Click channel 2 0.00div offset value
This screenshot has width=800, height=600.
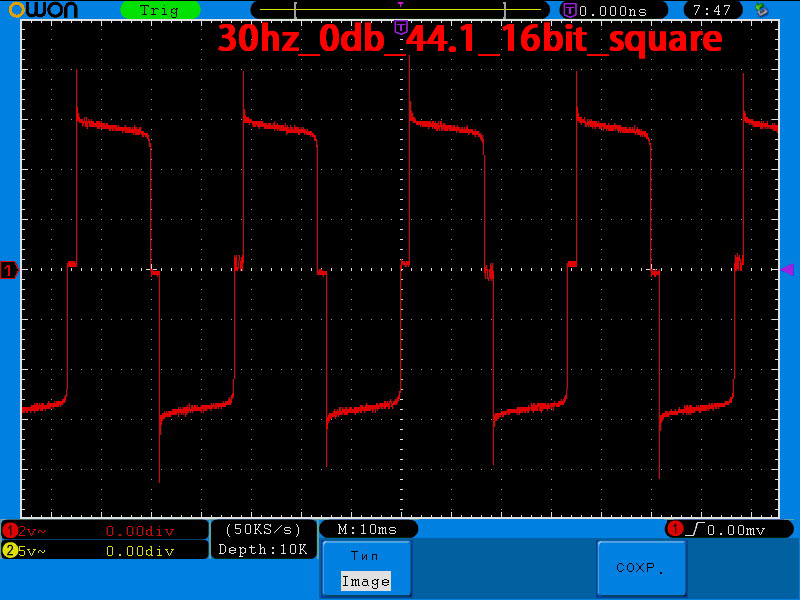pyautogui.click(x=140, y=551)
